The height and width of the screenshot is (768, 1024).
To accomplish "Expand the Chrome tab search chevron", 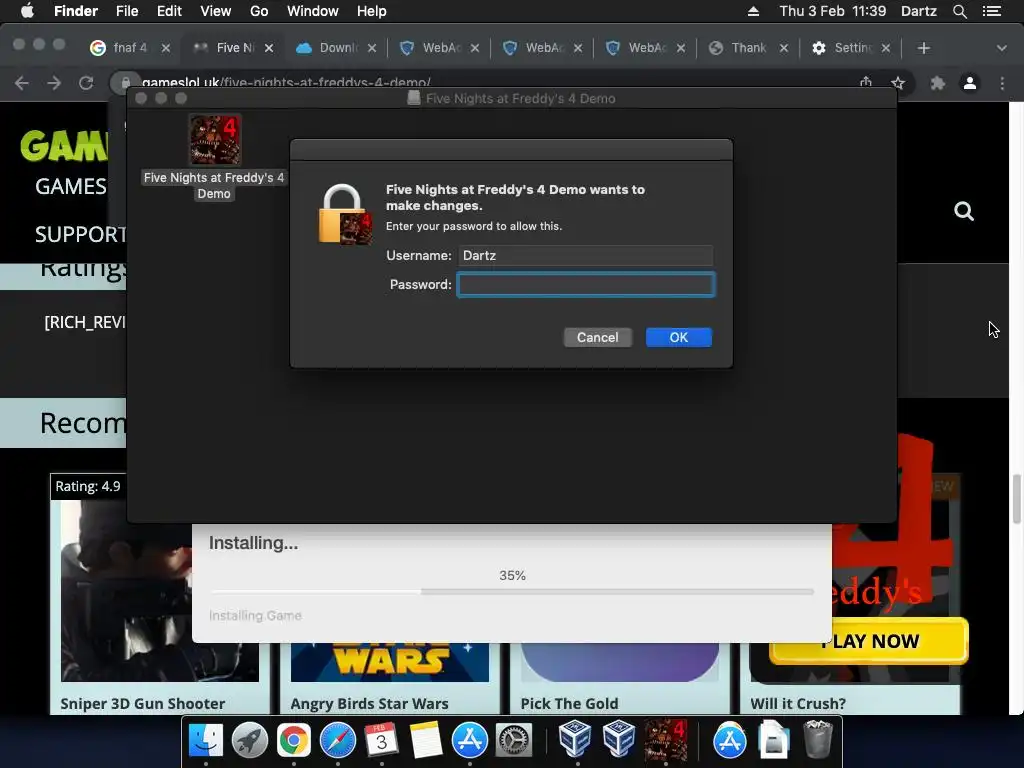I will tap(1002, 48).
